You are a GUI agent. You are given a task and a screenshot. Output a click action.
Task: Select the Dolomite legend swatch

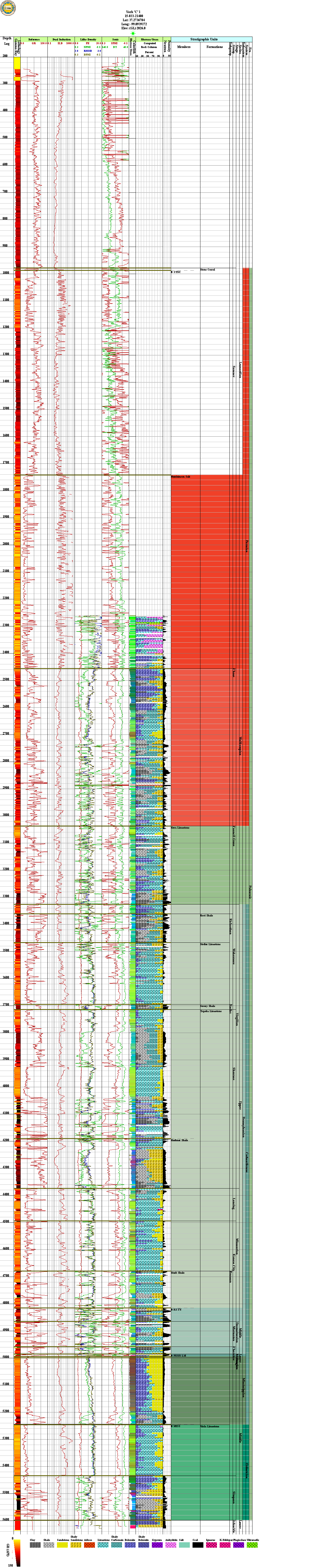130,1546
